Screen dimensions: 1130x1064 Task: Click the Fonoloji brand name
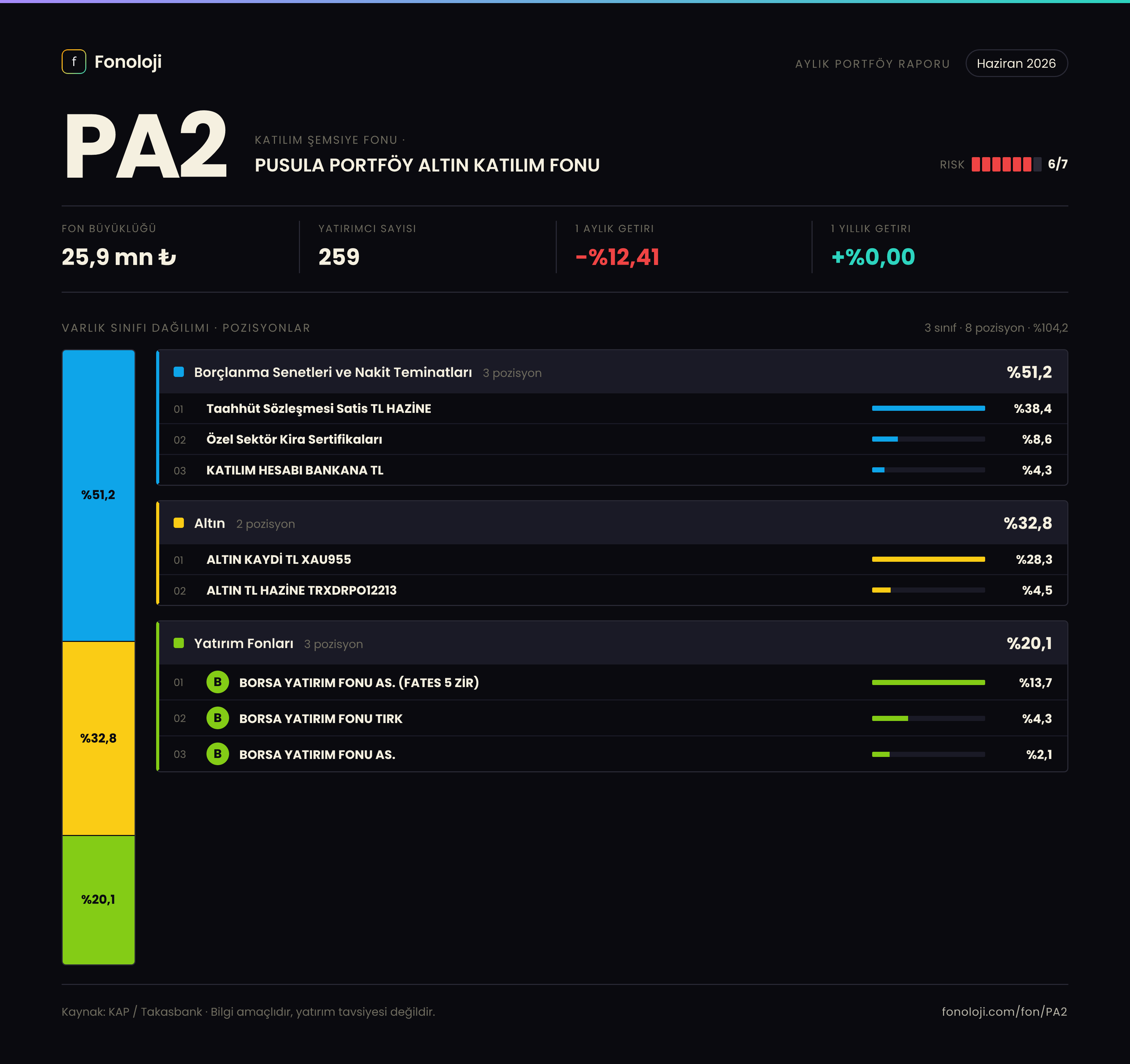tap(128, 62)
